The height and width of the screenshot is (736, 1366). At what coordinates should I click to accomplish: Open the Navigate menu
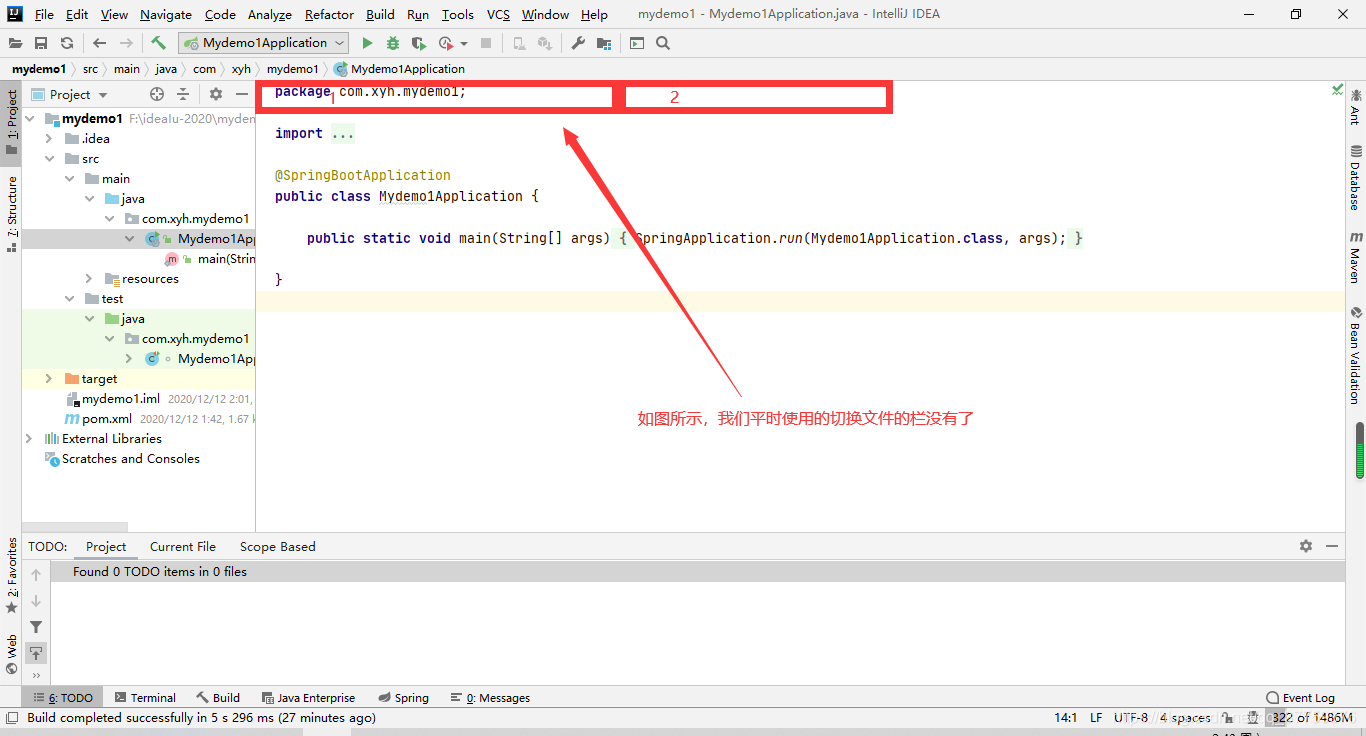pyautogui.click(x=166, y=14)
